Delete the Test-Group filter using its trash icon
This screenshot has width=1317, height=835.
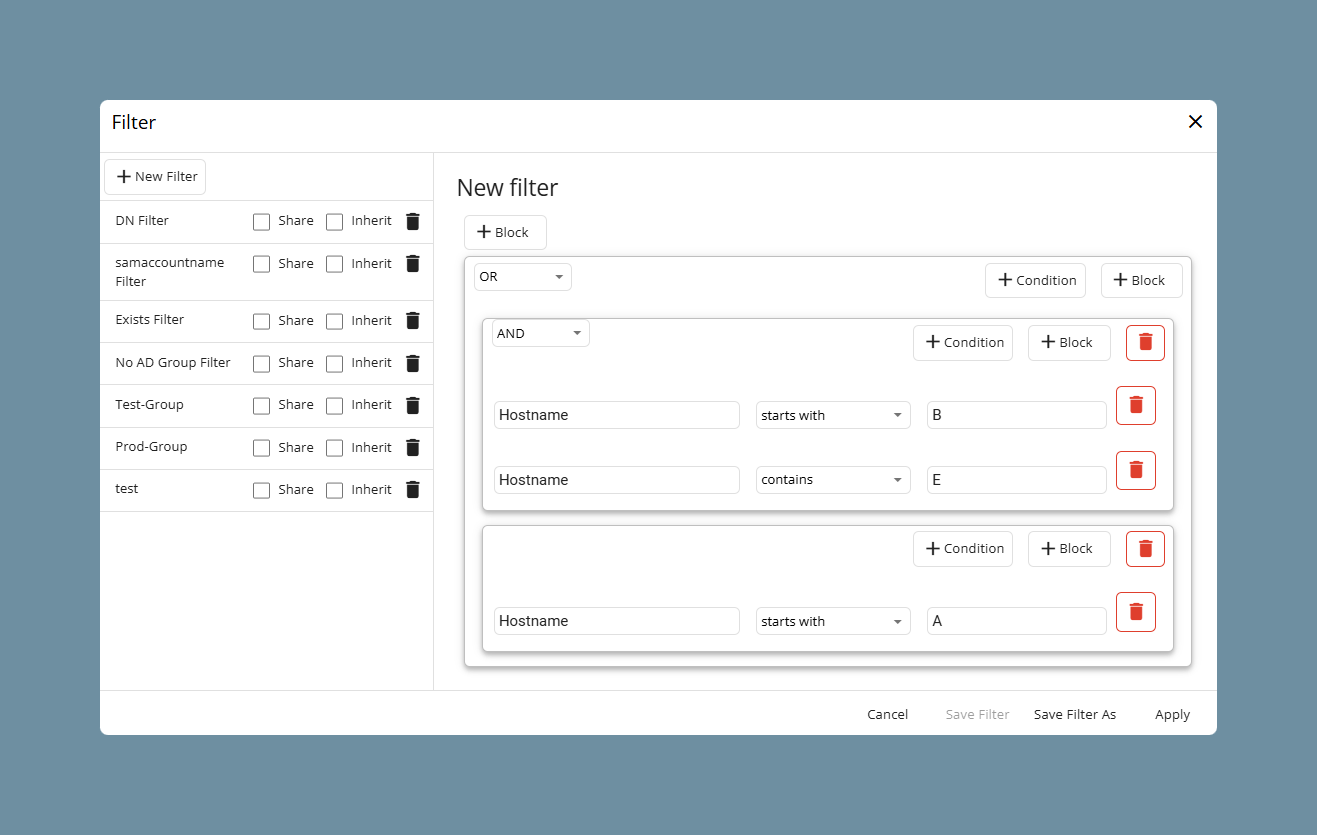click(x=413, y=405)
